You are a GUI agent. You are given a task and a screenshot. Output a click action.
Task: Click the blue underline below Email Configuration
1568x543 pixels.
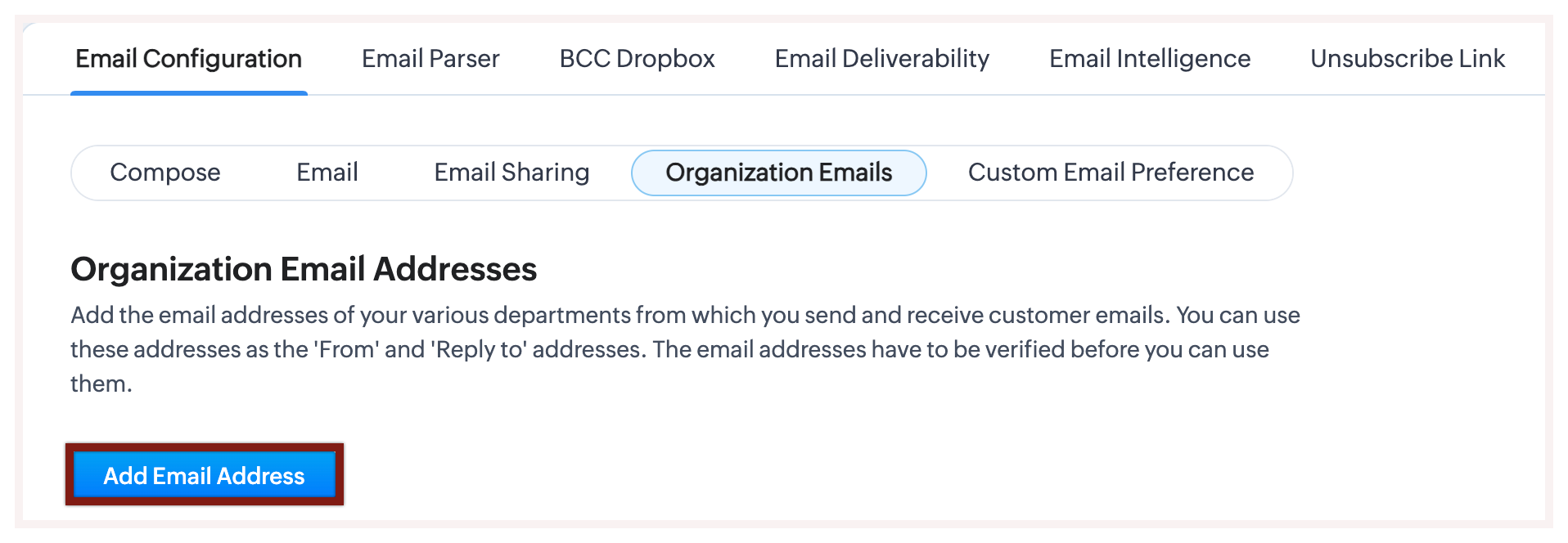[x=188, y=93]
